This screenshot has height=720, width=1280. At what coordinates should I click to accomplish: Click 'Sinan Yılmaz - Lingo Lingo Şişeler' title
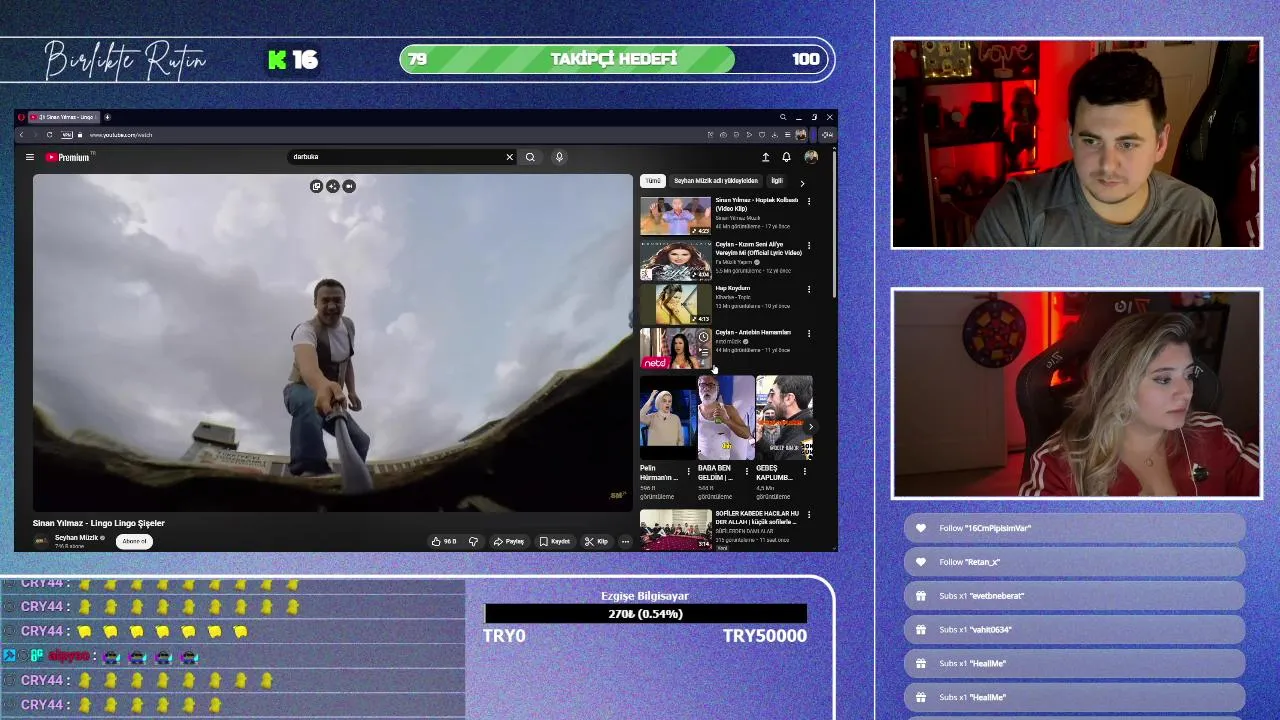99,523
